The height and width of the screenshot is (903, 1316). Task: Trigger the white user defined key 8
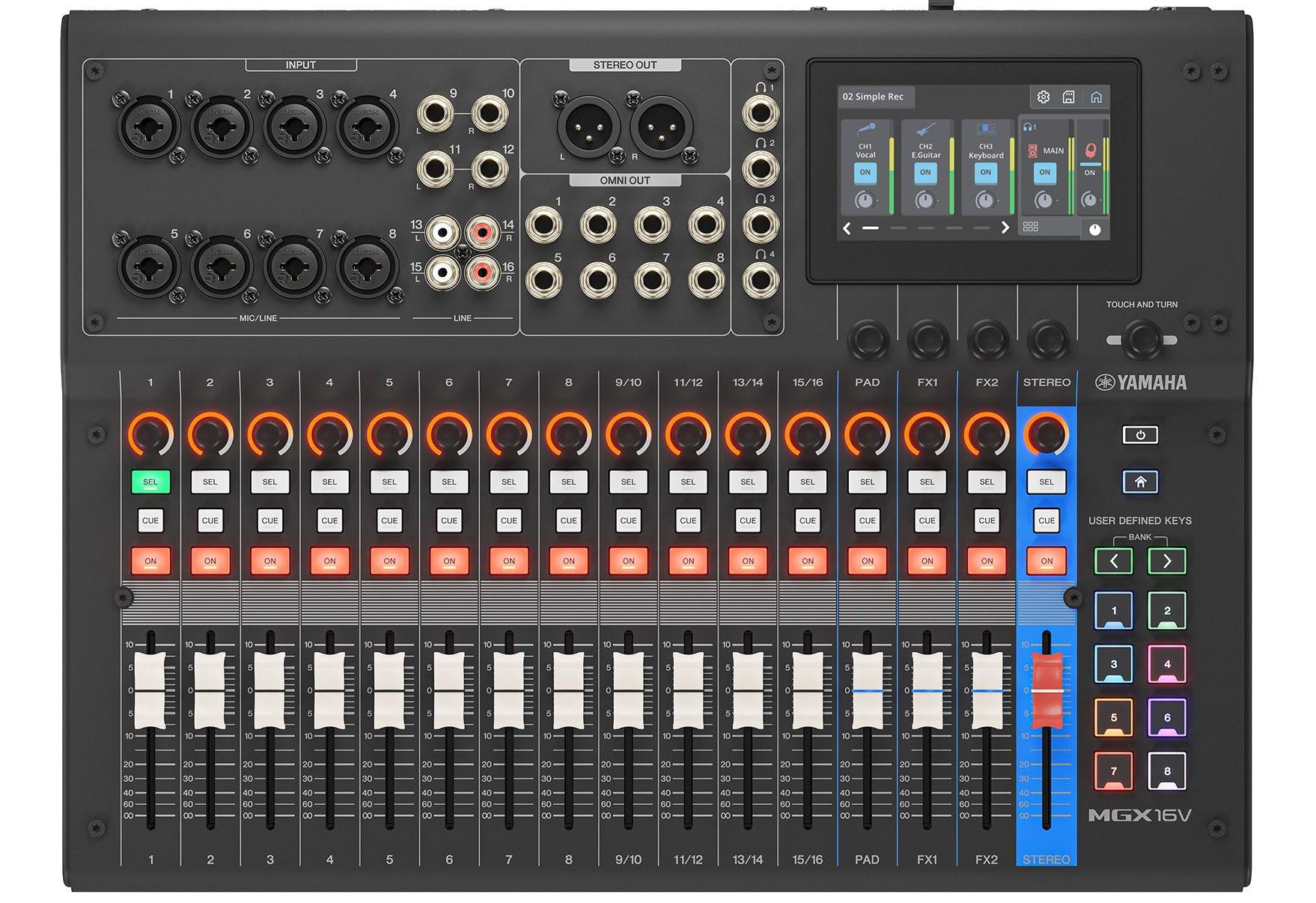(1167, 771)
